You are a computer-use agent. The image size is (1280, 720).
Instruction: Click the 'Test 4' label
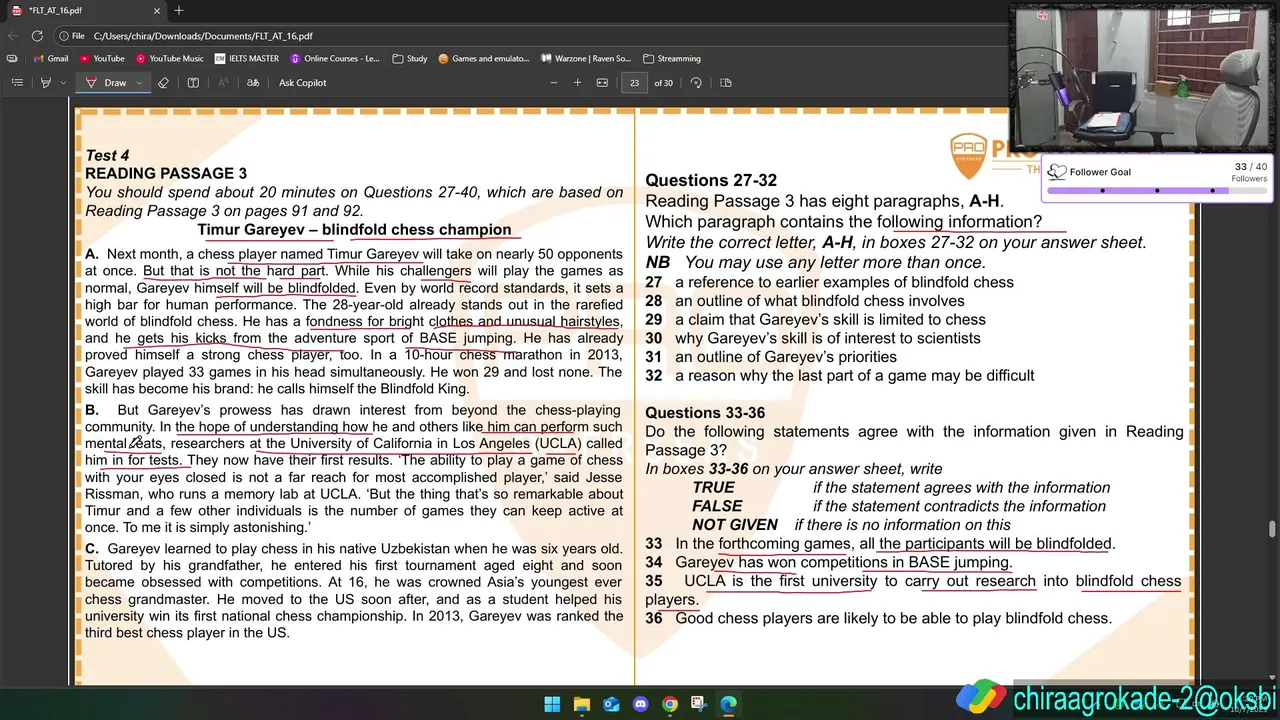[107, 156]
